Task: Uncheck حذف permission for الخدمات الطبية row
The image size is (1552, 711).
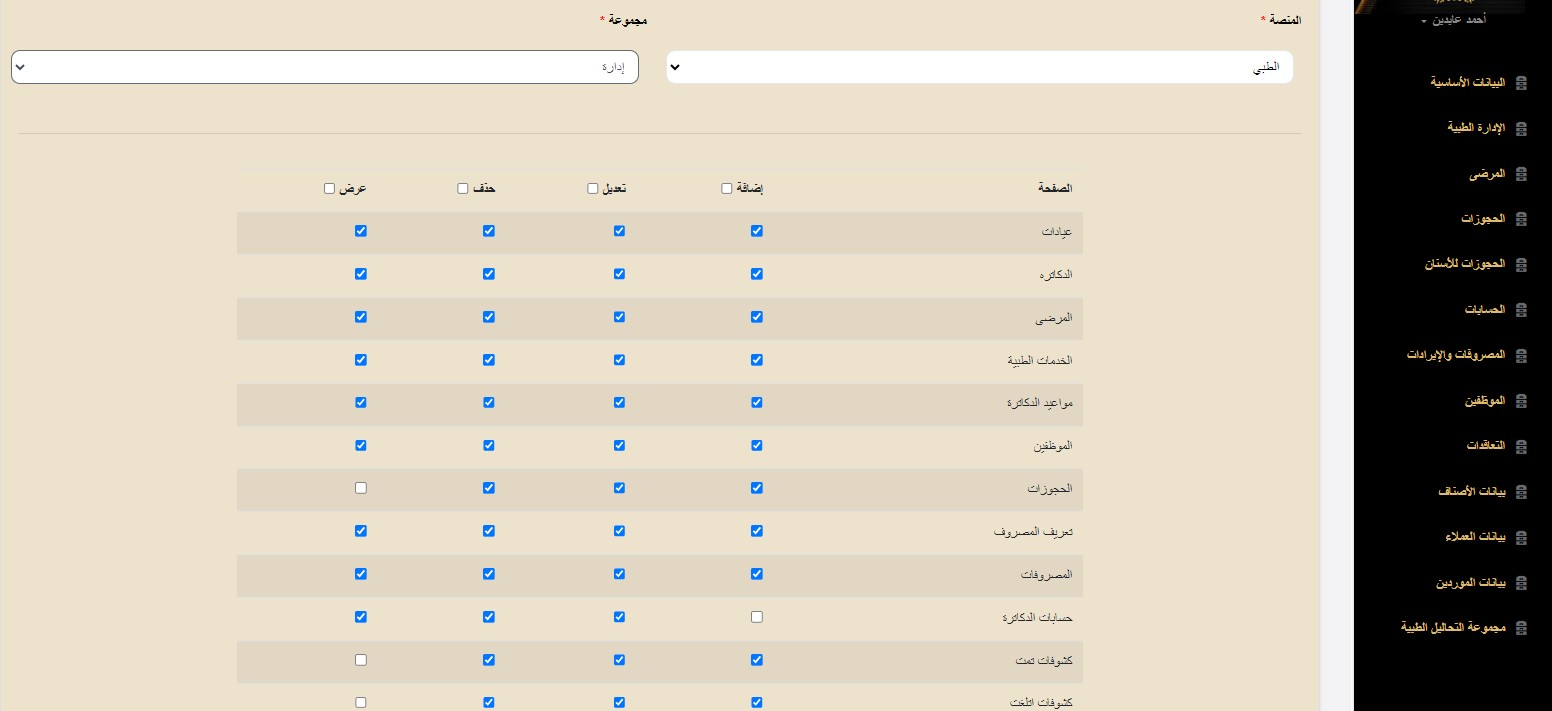Action: (x=489, y=360)
